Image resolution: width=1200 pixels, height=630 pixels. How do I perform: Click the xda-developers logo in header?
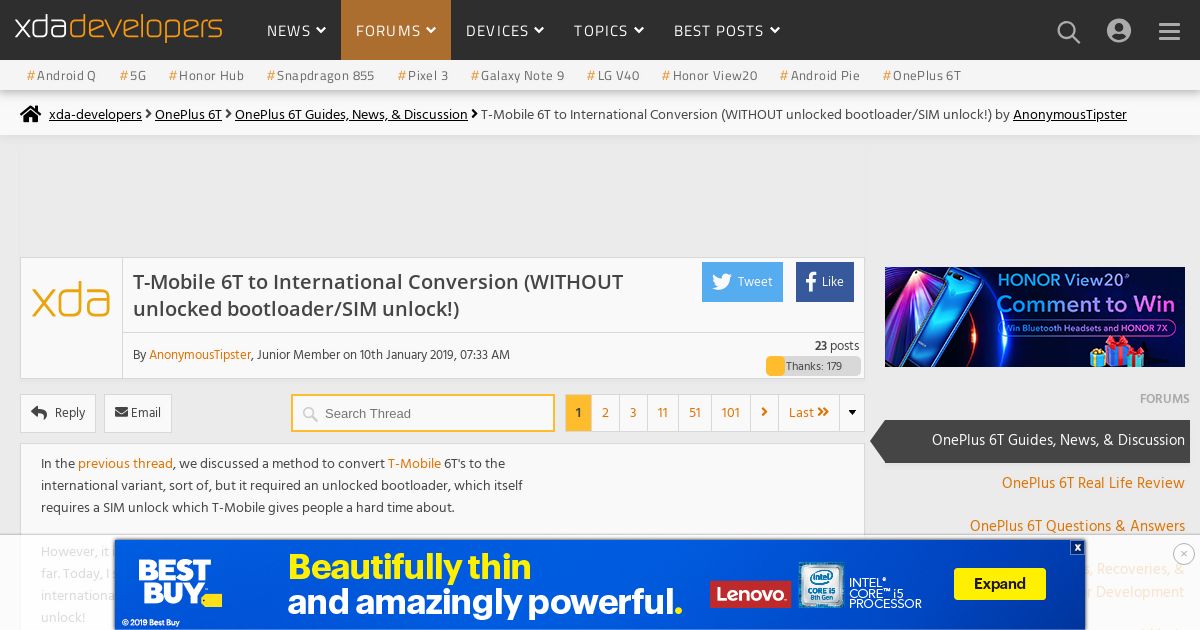point(118,28)
